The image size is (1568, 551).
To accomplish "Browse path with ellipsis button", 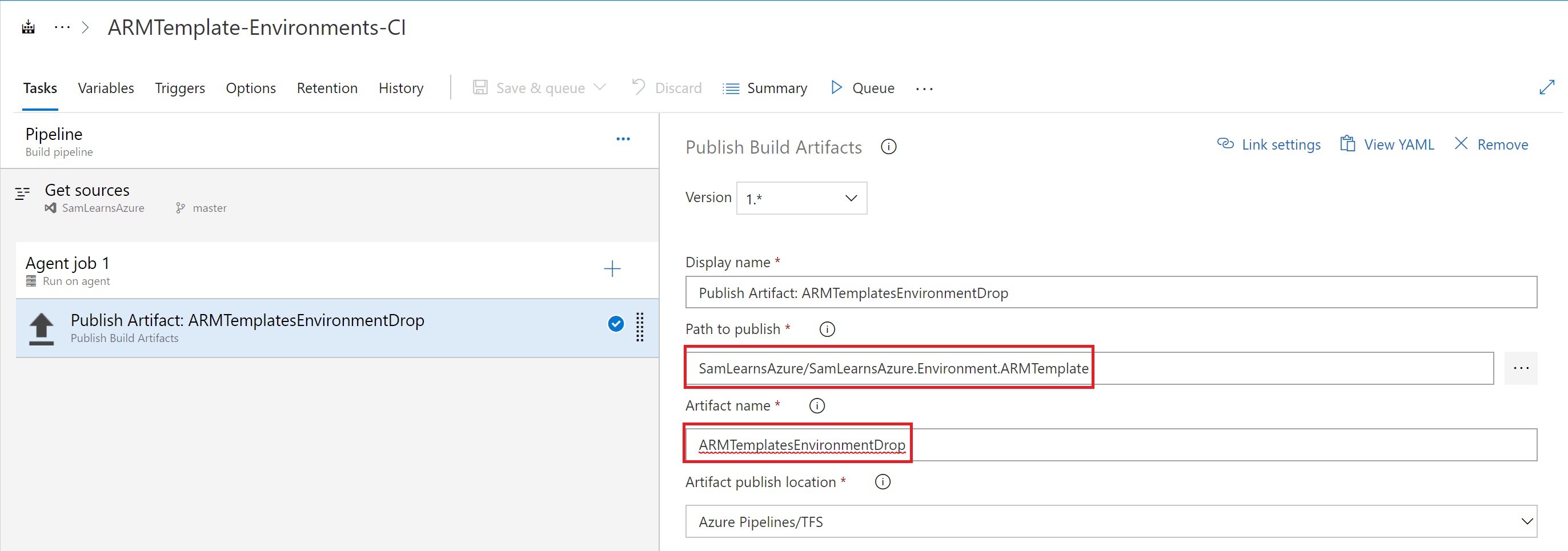I will (1520, 368).
